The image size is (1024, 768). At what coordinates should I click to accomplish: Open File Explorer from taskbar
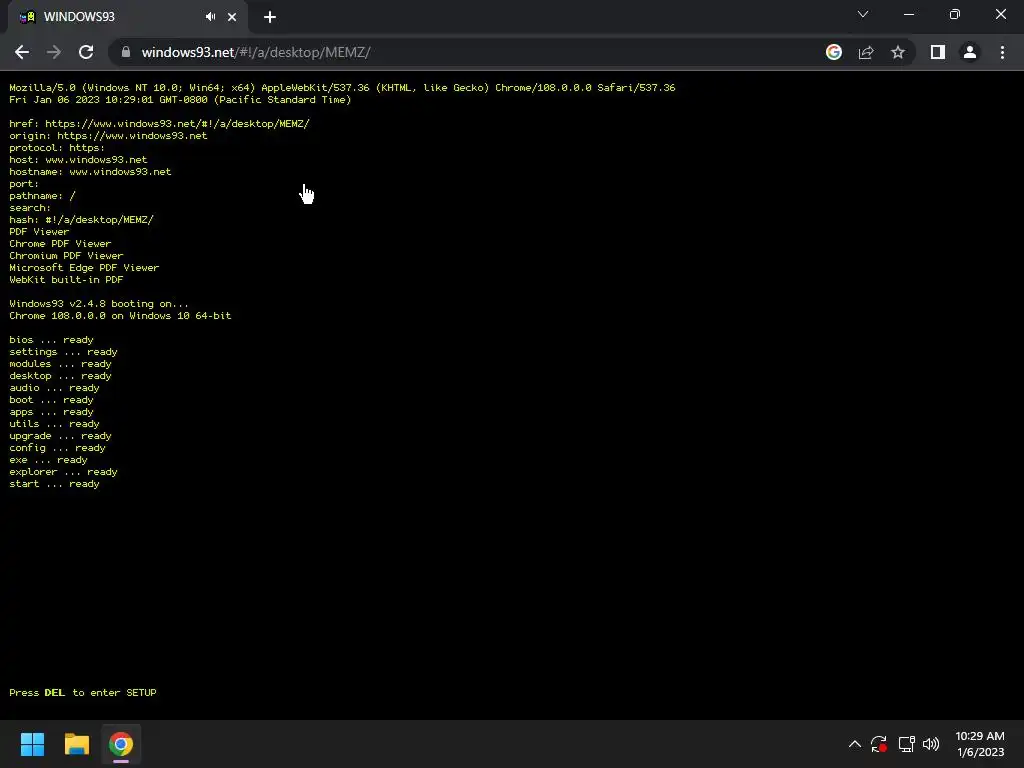76,744
